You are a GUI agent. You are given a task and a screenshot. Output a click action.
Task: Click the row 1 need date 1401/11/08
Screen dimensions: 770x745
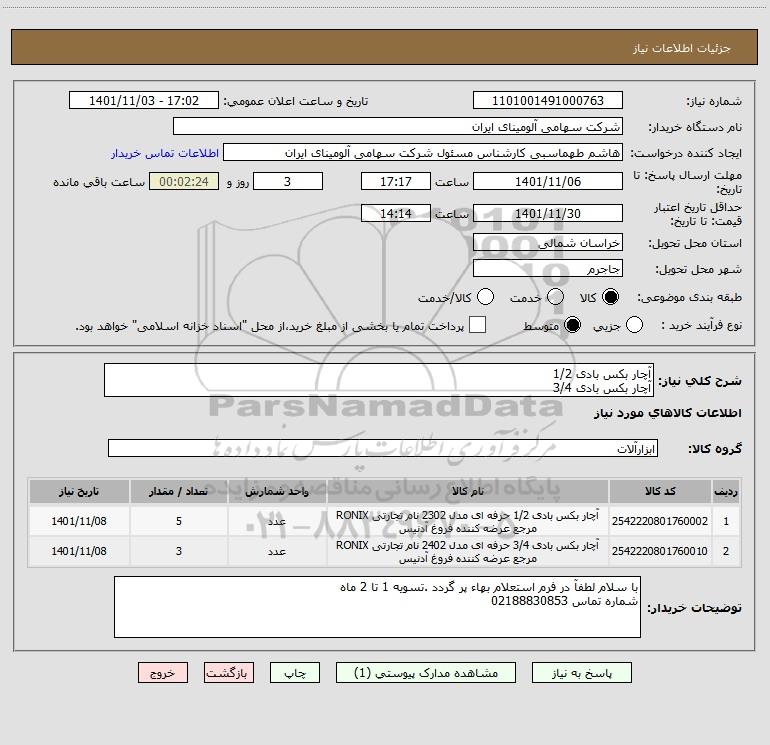[x=79, y=521]
